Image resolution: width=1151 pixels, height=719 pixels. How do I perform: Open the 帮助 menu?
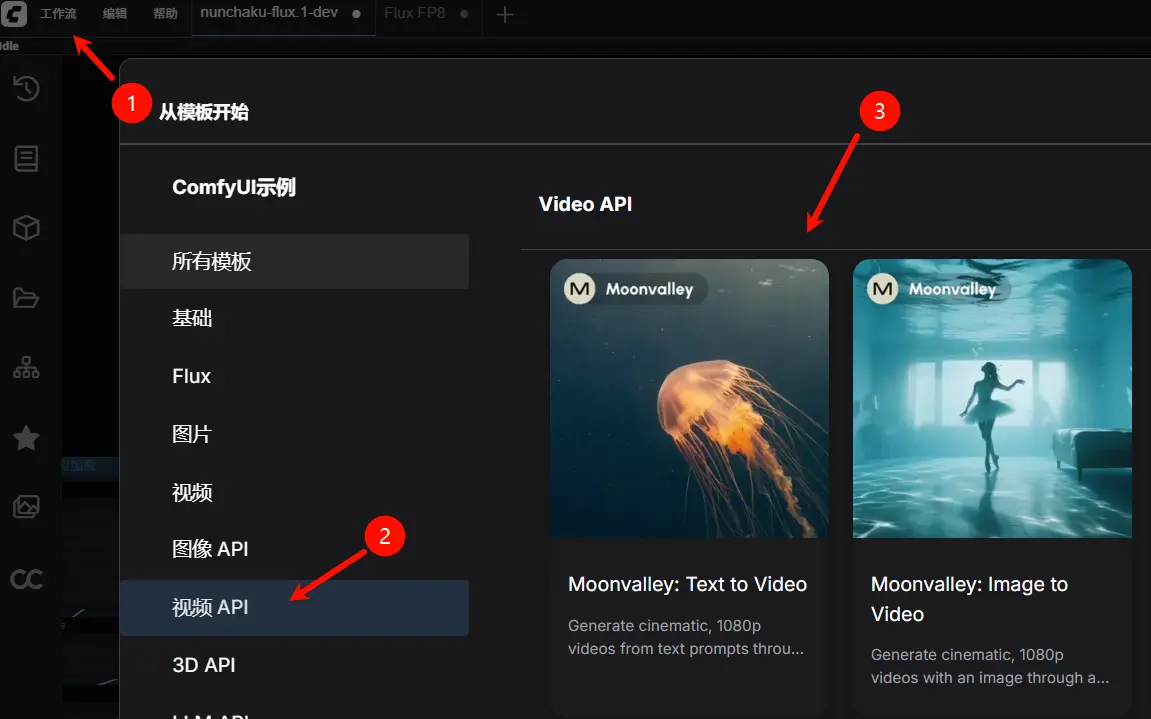[x=165, y=13]
